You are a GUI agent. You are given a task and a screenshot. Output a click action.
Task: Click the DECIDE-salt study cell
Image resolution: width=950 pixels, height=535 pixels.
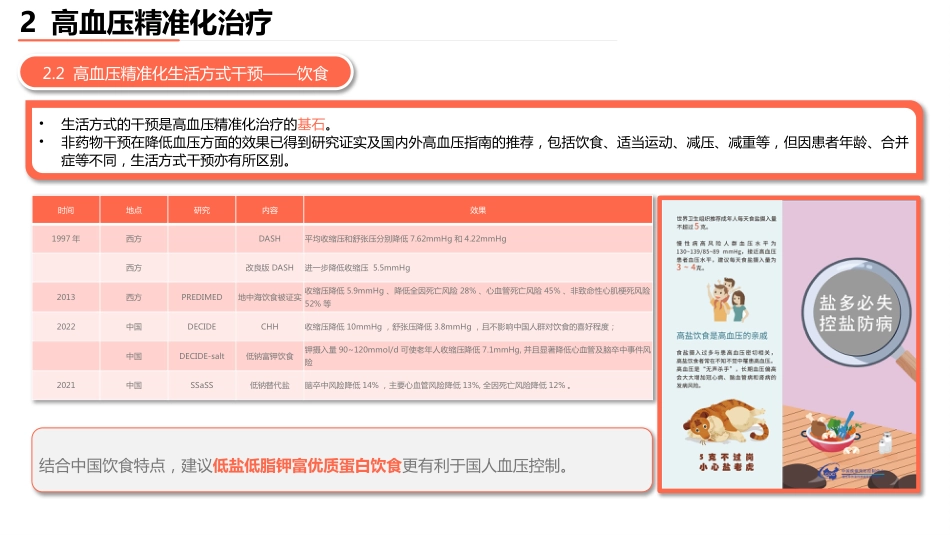[202, 356]
